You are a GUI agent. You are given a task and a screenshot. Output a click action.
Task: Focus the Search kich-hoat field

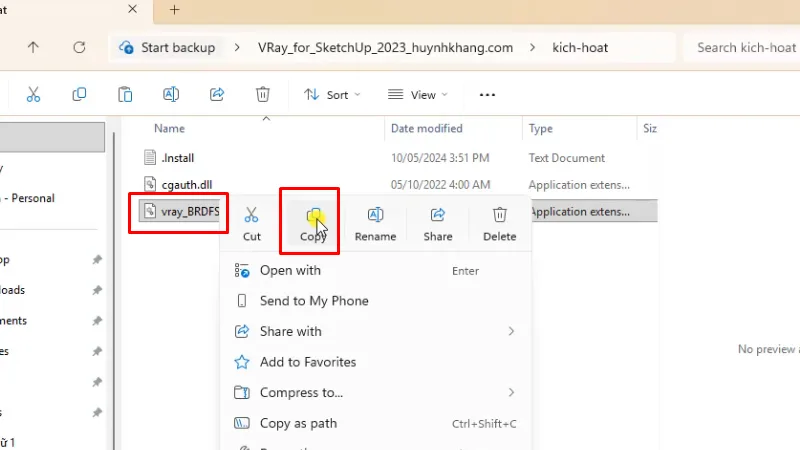coord(742,47)
